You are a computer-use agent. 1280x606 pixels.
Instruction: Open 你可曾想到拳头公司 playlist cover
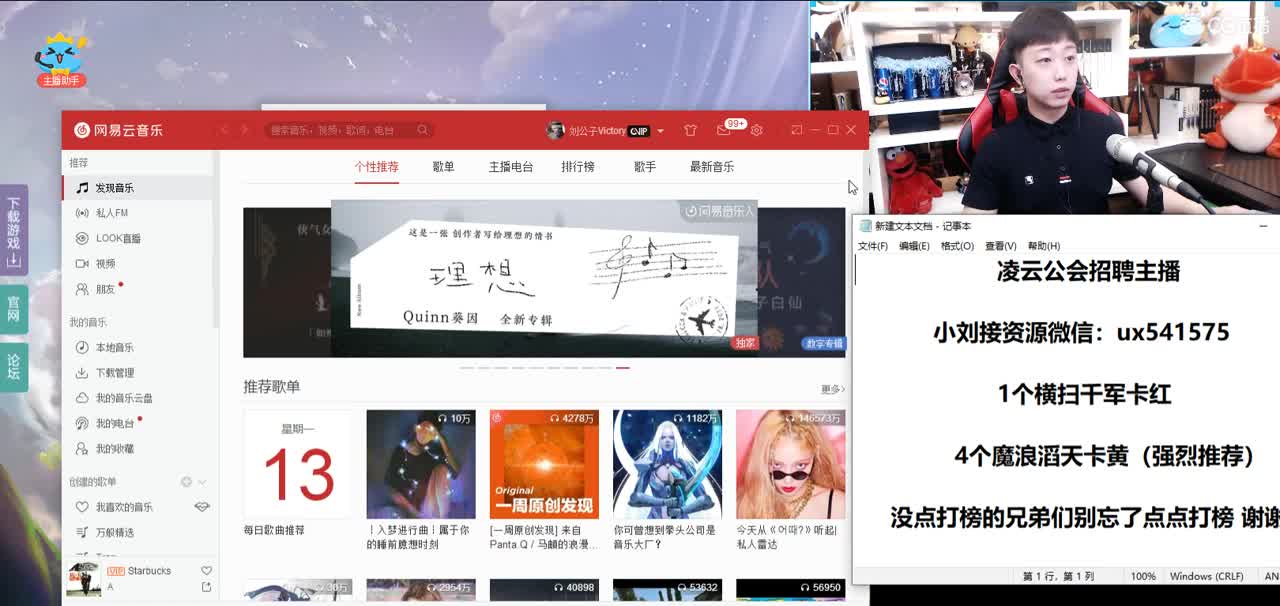[667, 464]
